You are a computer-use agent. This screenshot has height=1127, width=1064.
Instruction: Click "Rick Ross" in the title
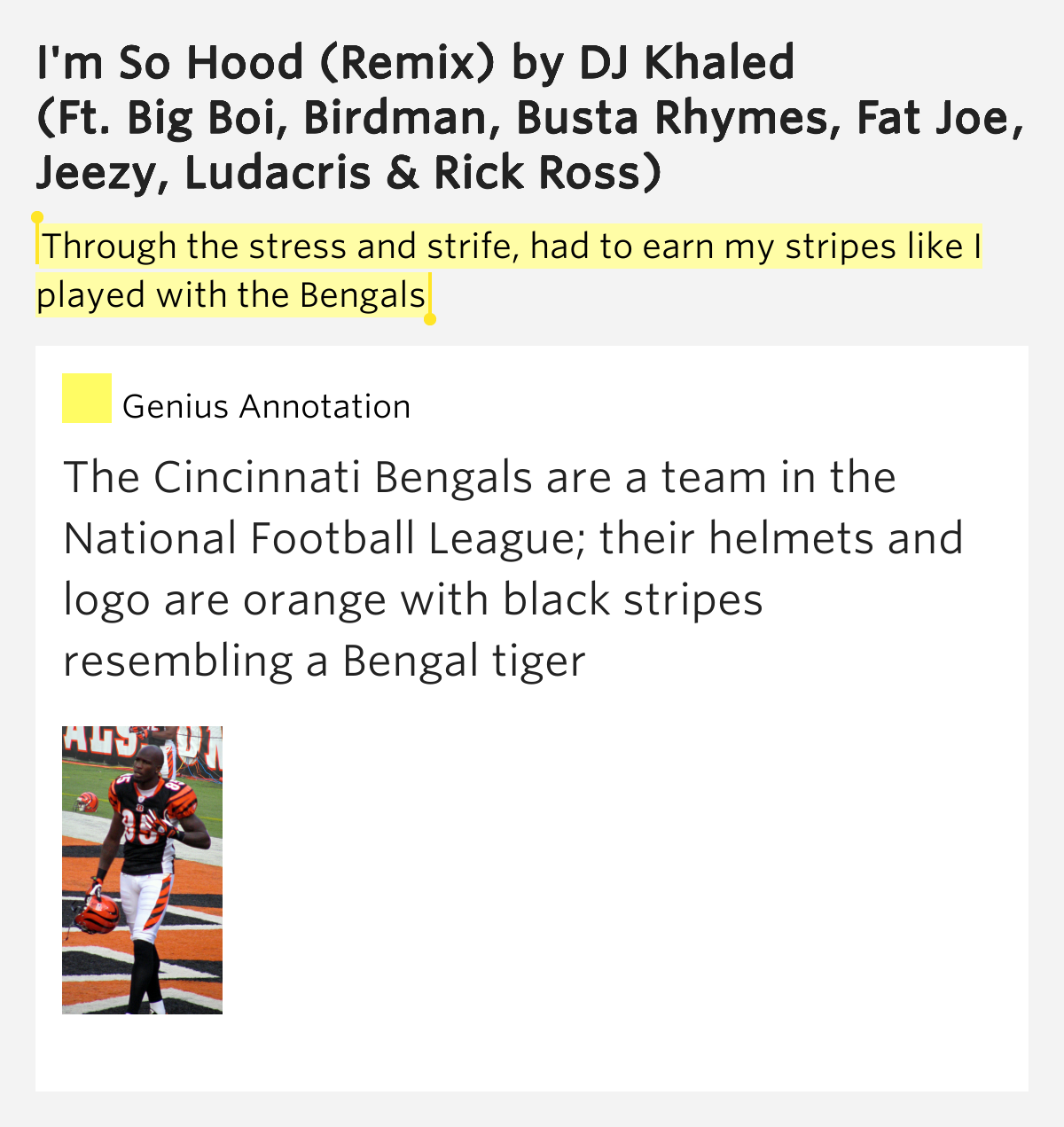[536, 173]
